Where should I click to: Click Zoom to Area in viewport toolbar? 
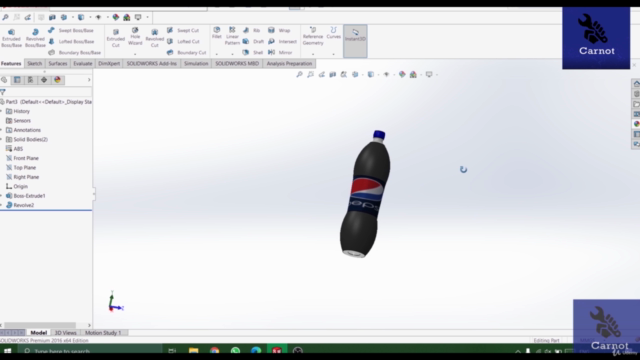[x=311, y=74]
